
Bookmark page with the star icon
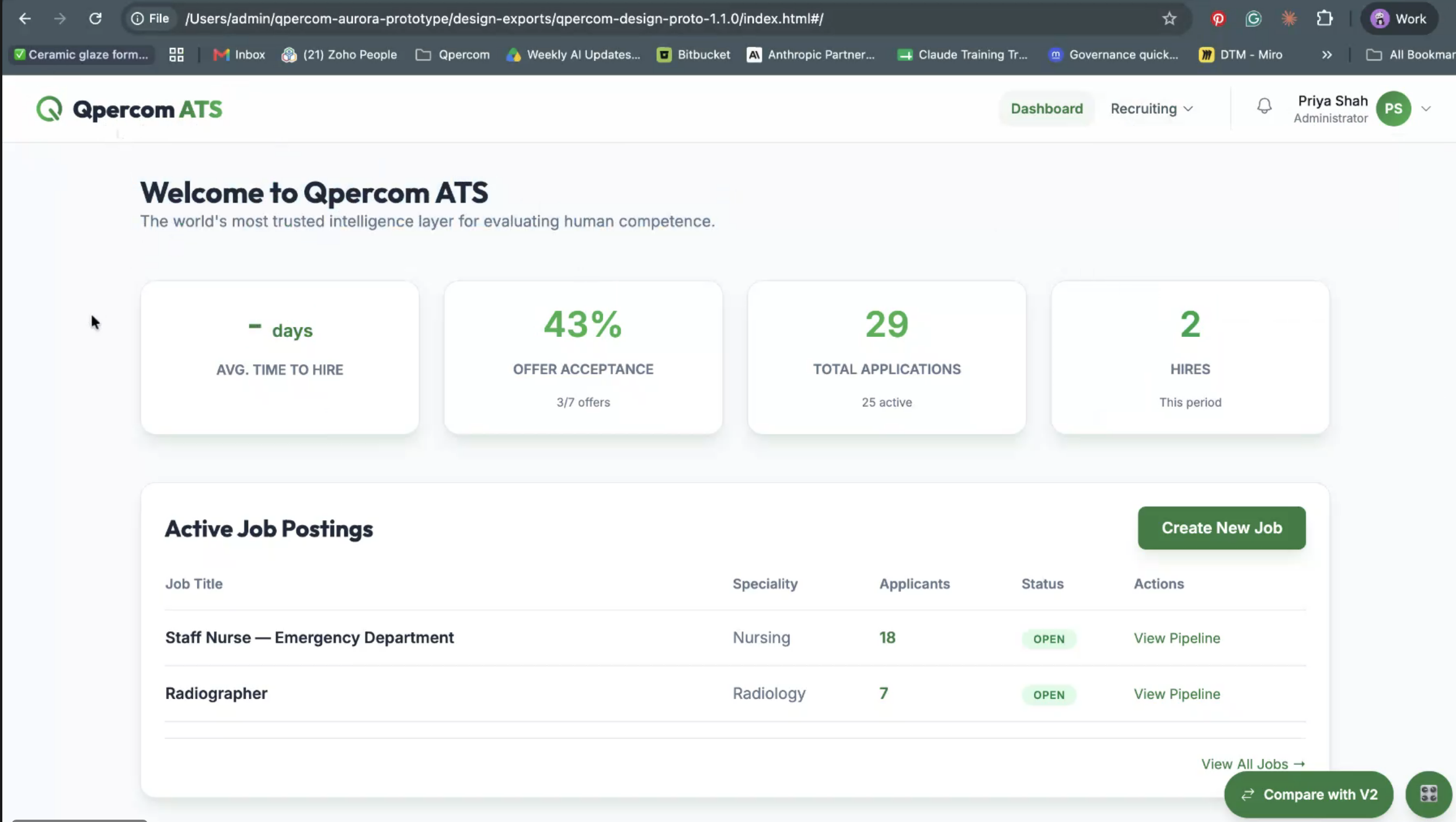1169,19
